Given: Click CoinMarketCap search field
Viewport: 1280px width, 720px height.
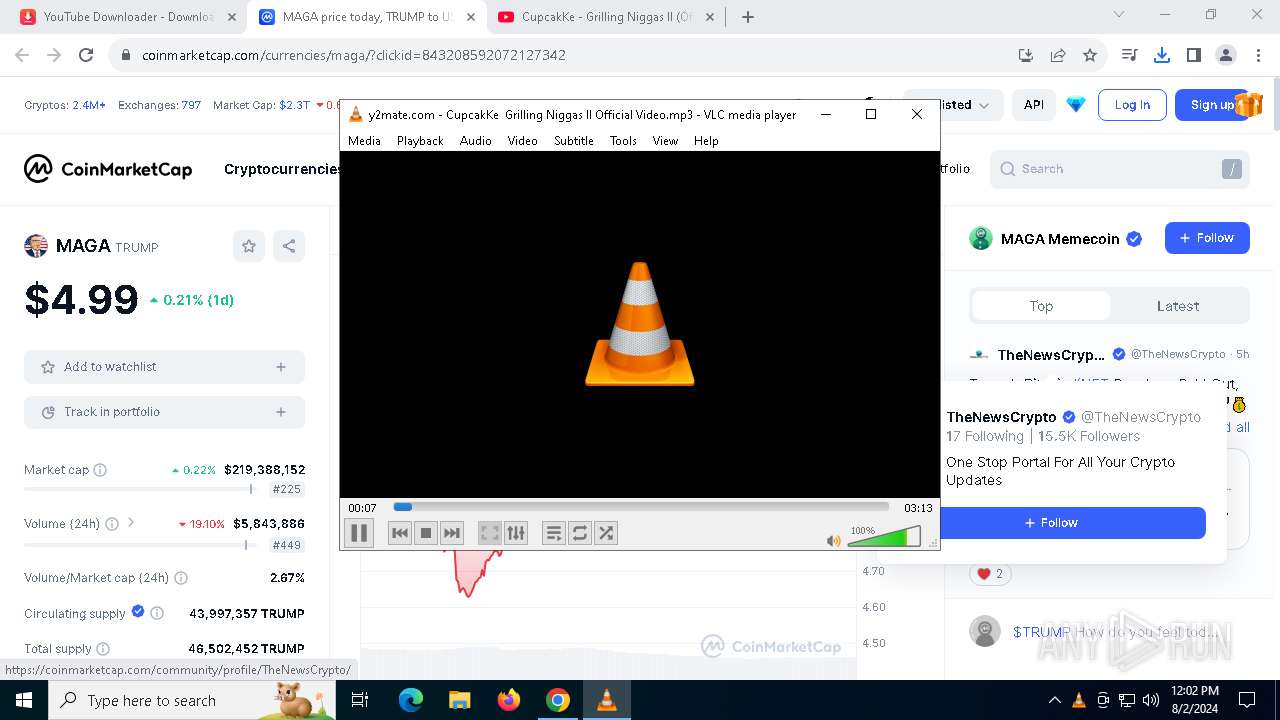Looking at the screenshot, I should click(x=1120, y=169).
